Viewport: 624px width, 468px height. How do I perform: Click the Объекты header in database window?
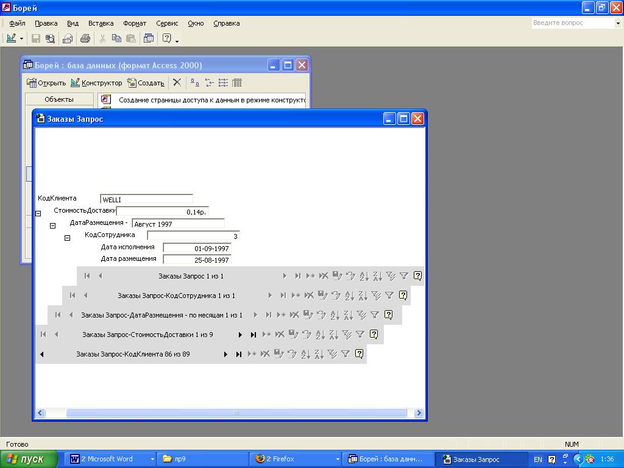point(59,99)
